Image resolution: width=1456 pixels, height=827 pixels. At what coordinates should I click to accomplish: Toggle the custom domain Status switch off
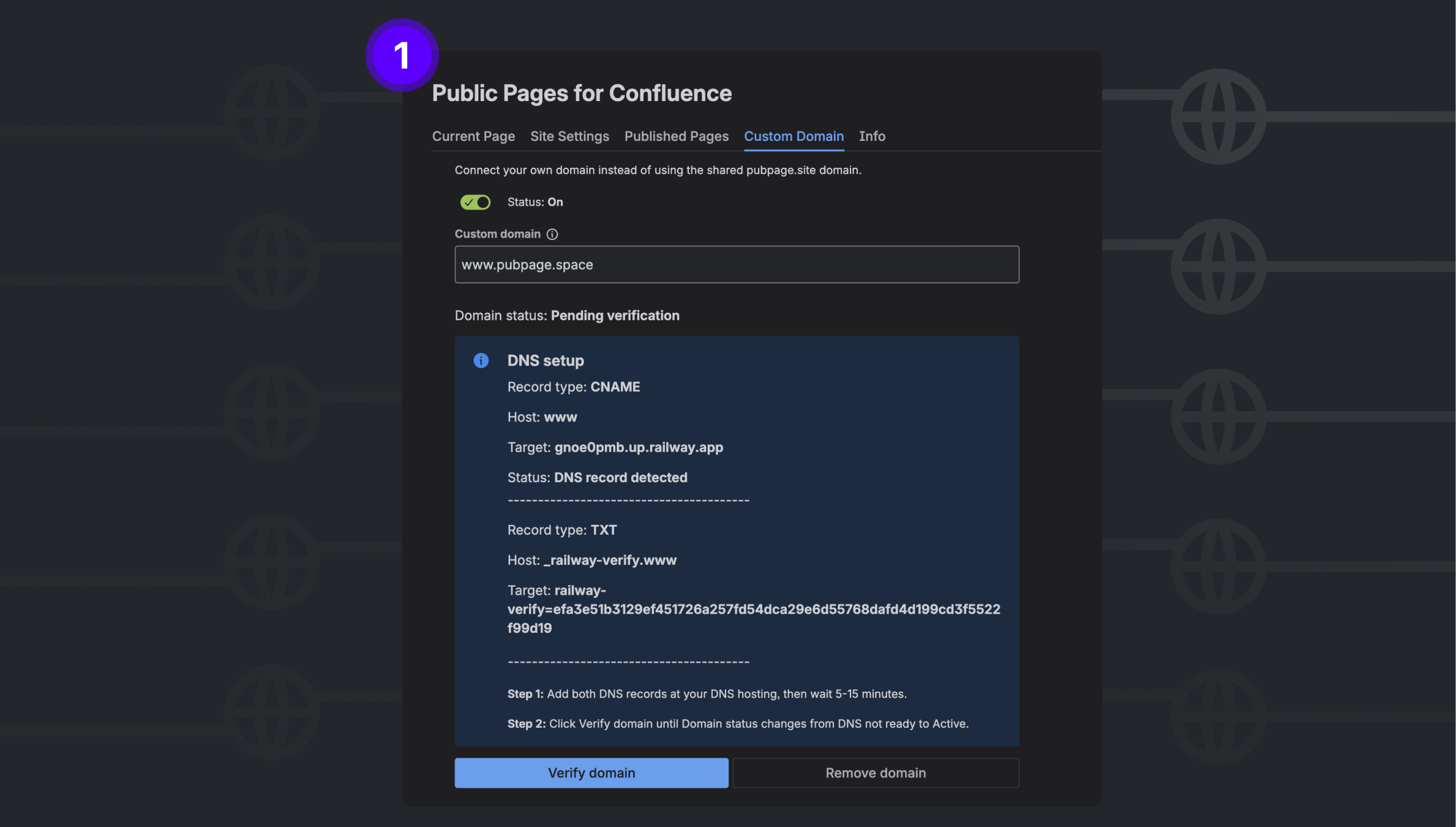click(475, 202)
